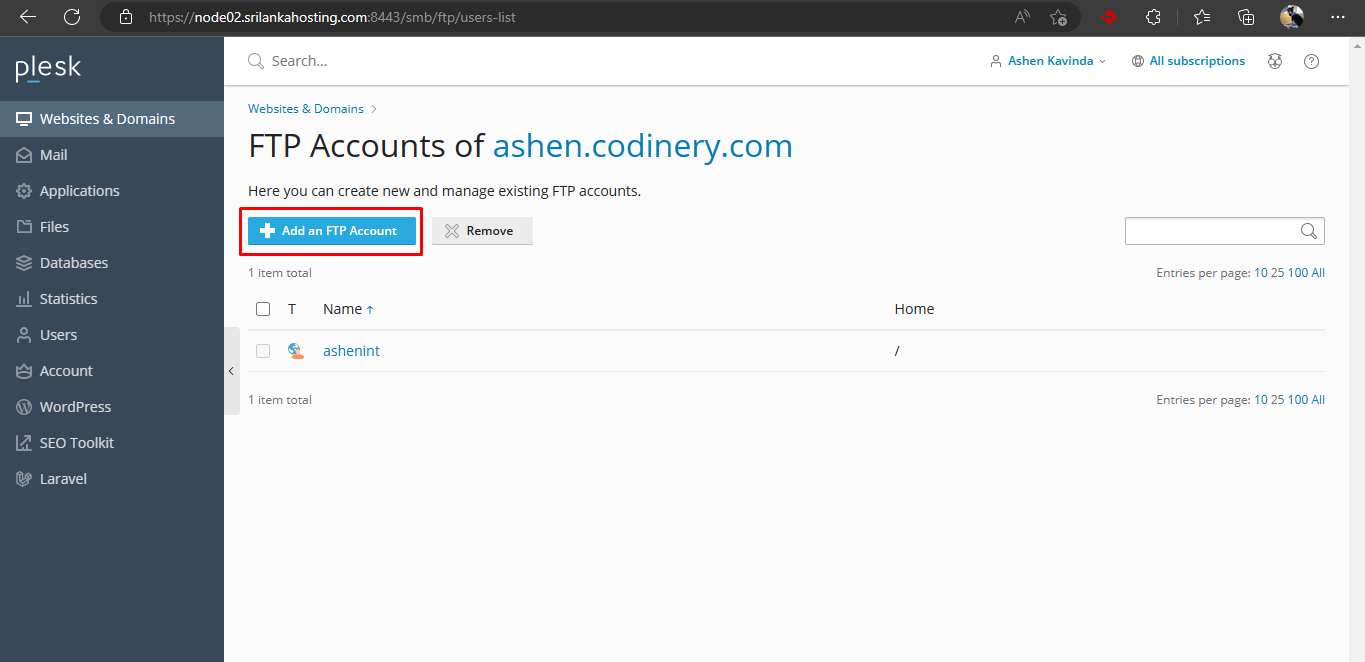Expand the Ashen Kavinda user dropdown
1365x662 pixels.
pos(1048,61)
